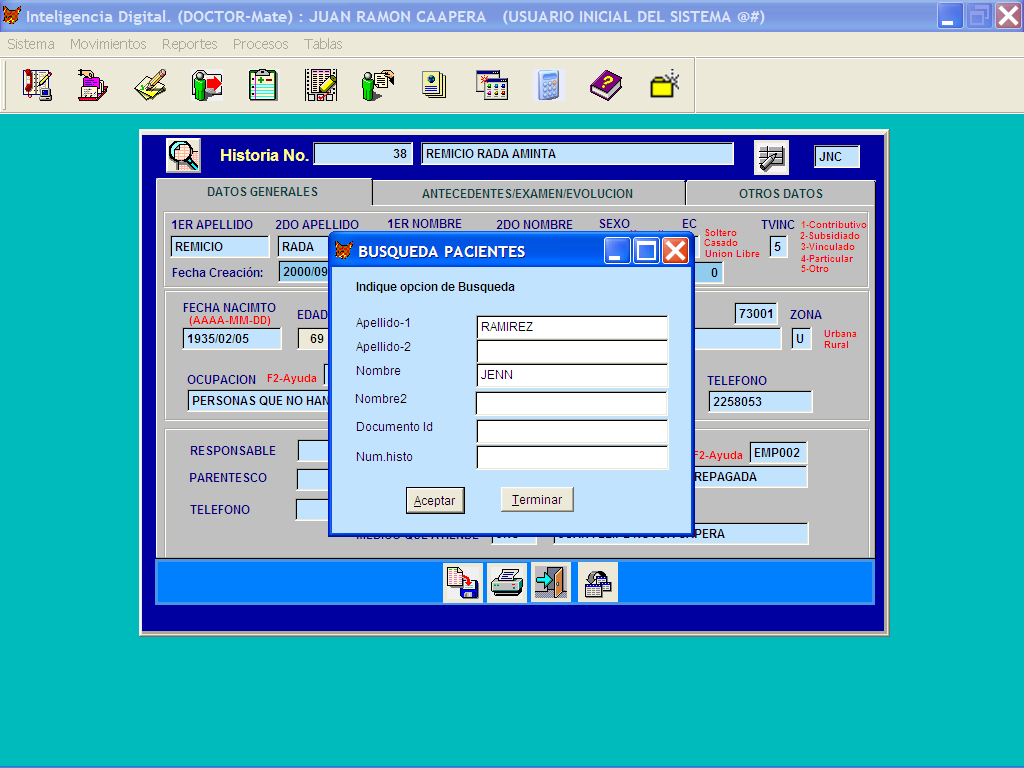Image resolution: width=1024 pixels, height=768 pixels.
Task: Click Aceptar in the search dialog
Action: (x=435, y=501)
